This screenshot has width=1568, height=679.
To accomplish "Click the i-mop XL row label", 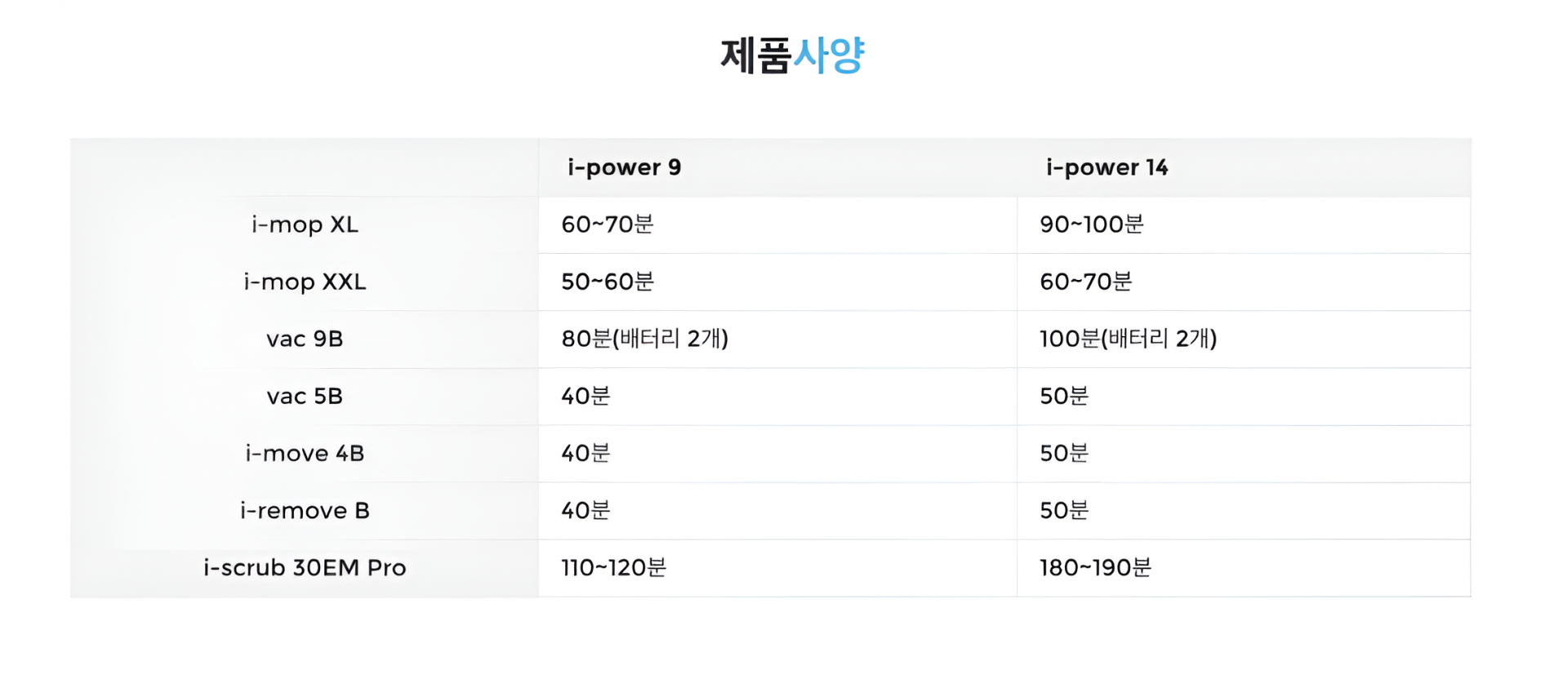I will point(305,224).
